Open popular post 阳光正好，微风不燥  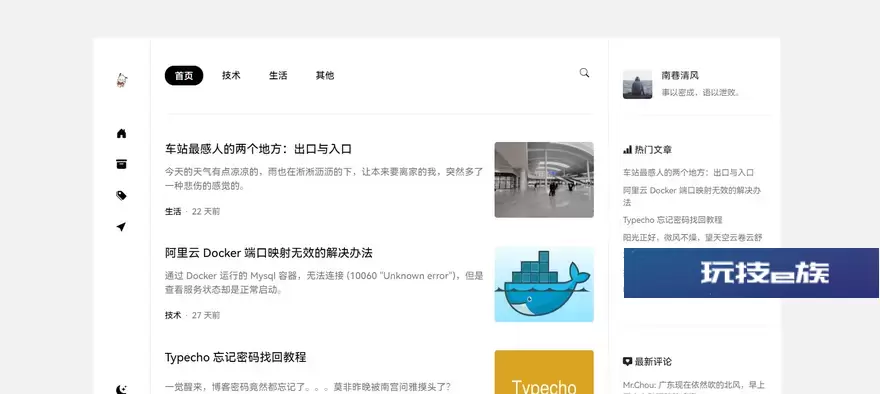coord(693,238)
